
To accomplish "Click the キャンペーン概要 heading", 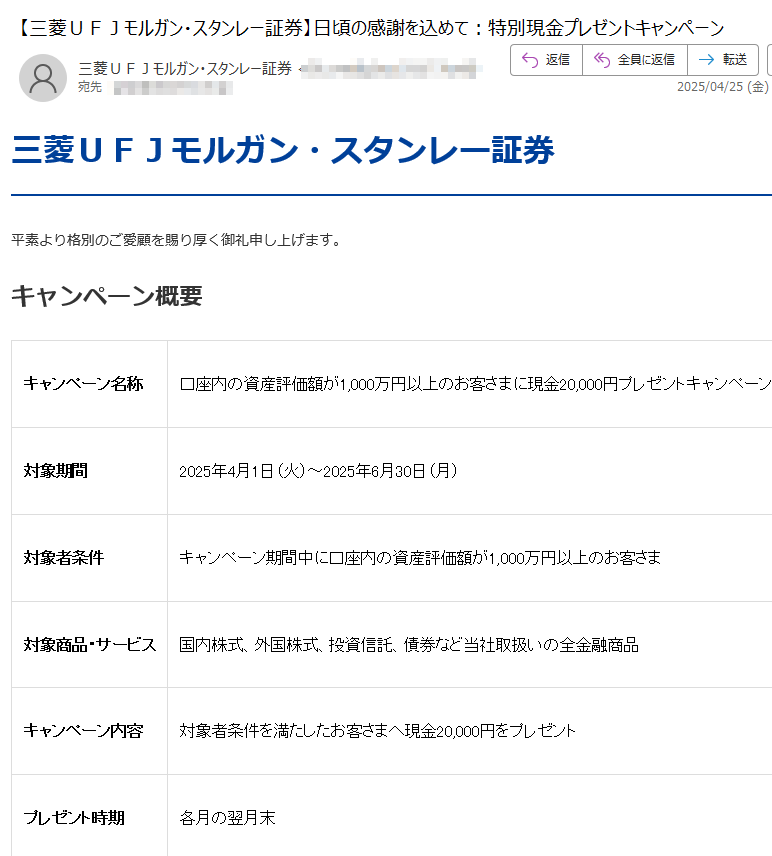I will 107,296.
